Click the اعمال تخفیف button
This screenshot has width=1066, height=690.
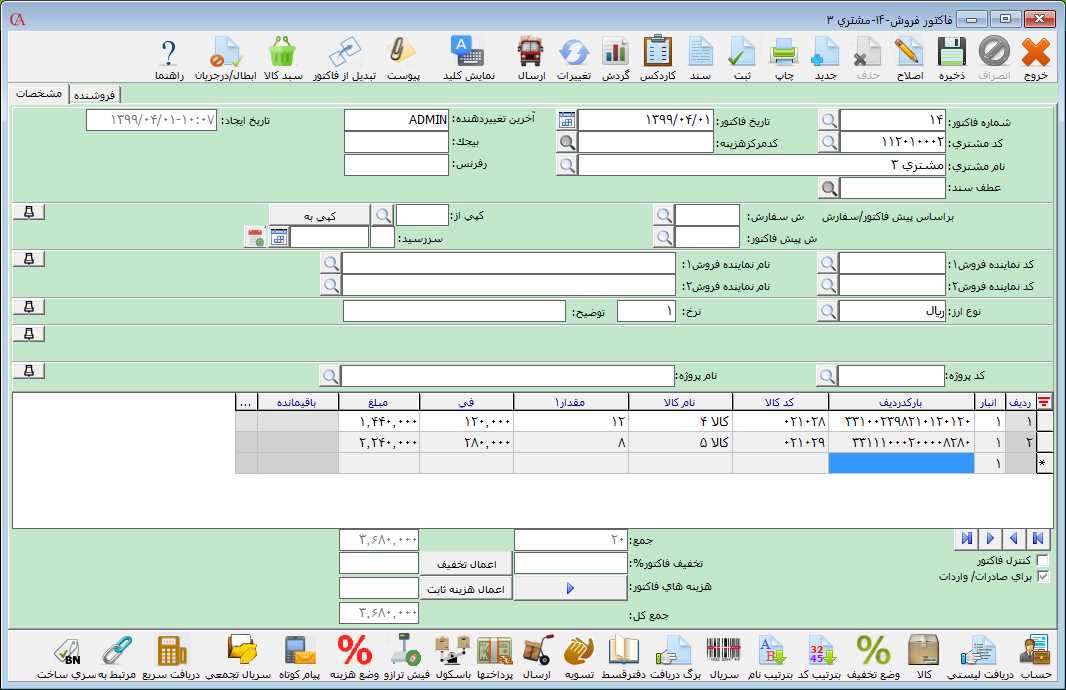tap(465, 564)
